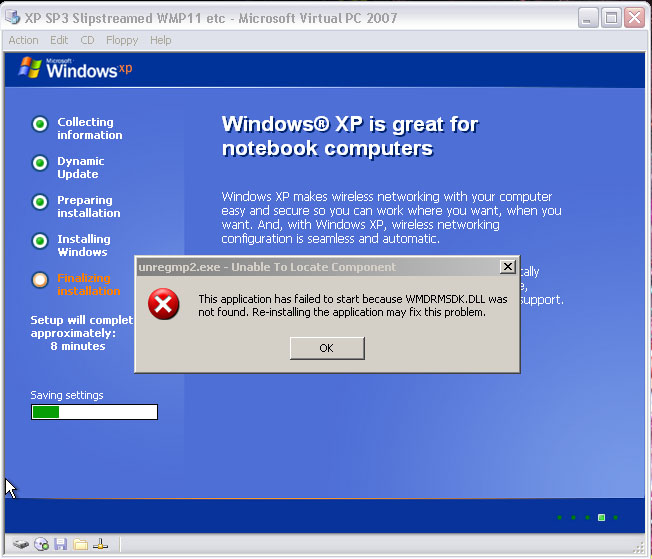Click the Saving settings progress bar

(x=94, y=412)
